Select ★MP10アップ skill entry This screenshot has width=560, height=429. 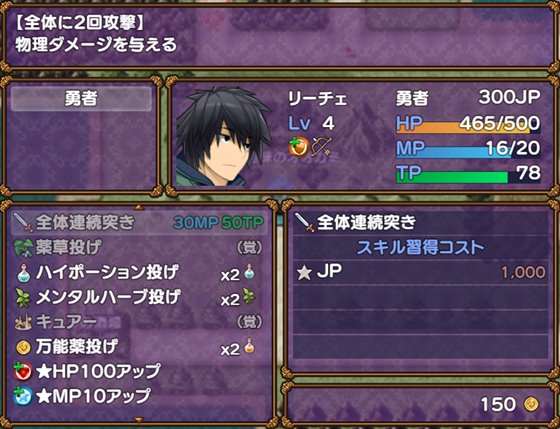139,397
